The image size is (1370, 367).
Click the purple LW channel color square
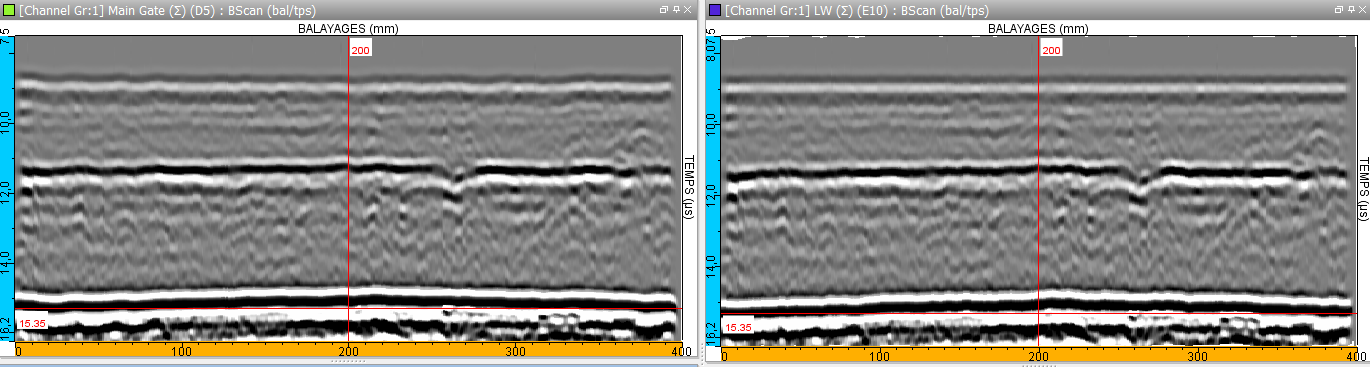[x=714, y=10]
